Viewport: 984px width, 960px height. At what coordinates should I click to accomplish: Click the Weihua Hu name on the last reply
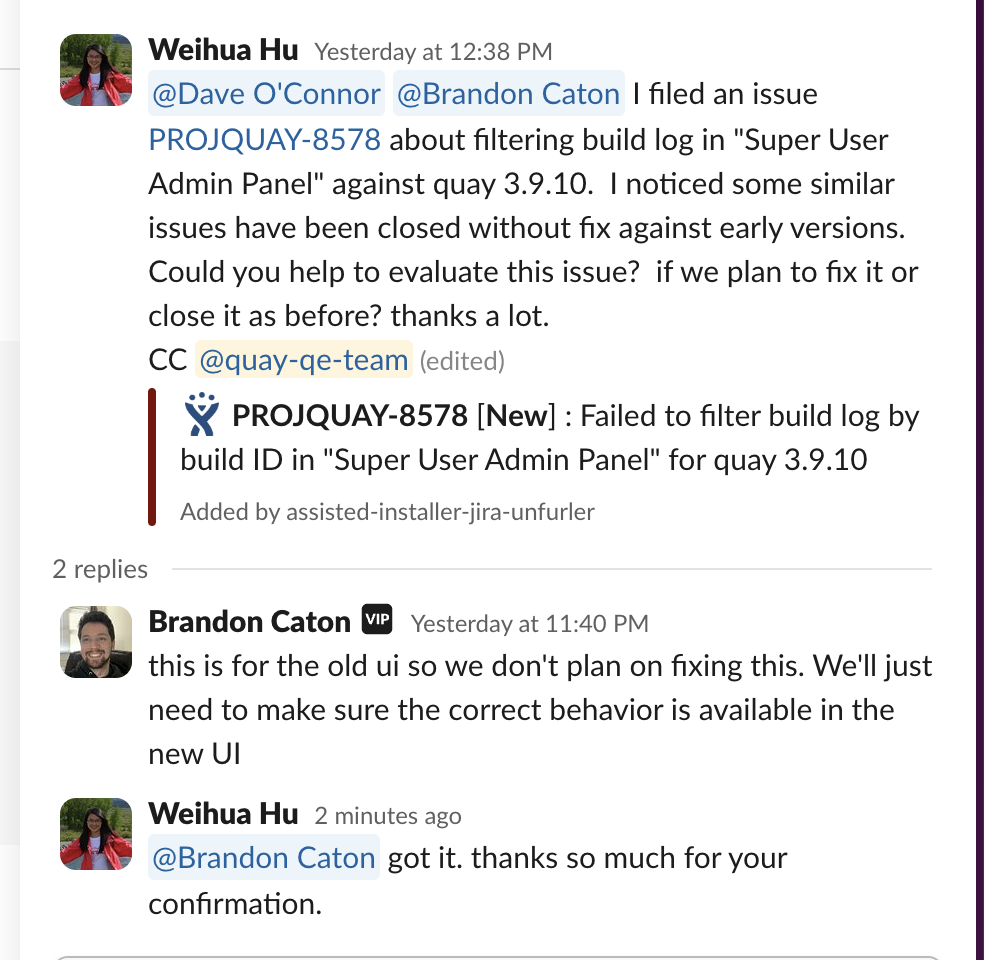point(223,814)
